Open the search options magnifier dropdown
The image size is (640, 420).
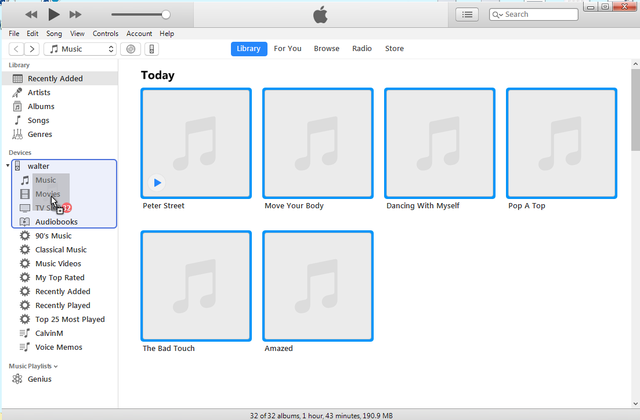(497, 15)
